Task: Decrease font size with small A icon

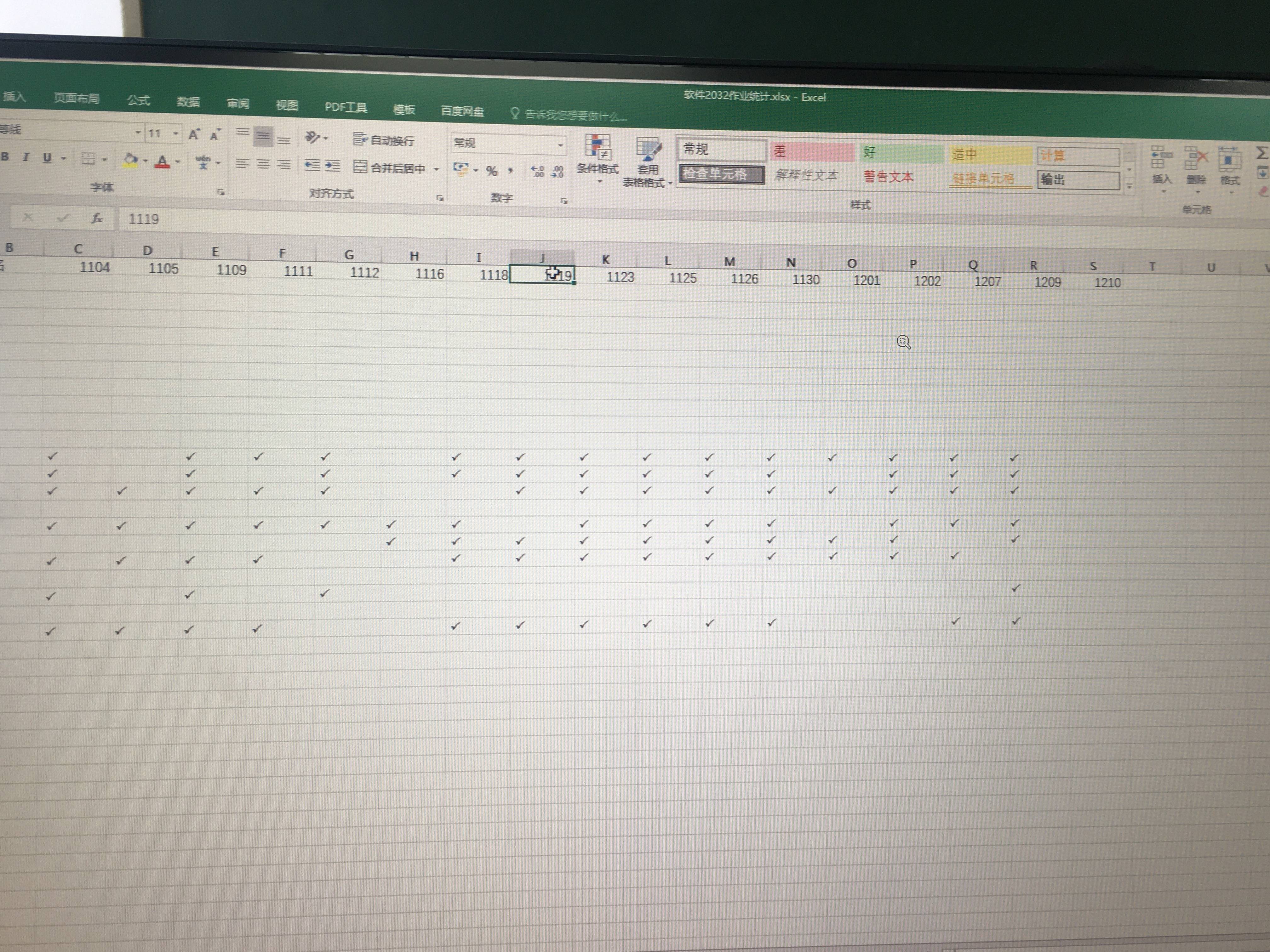Action: point(215,135)
